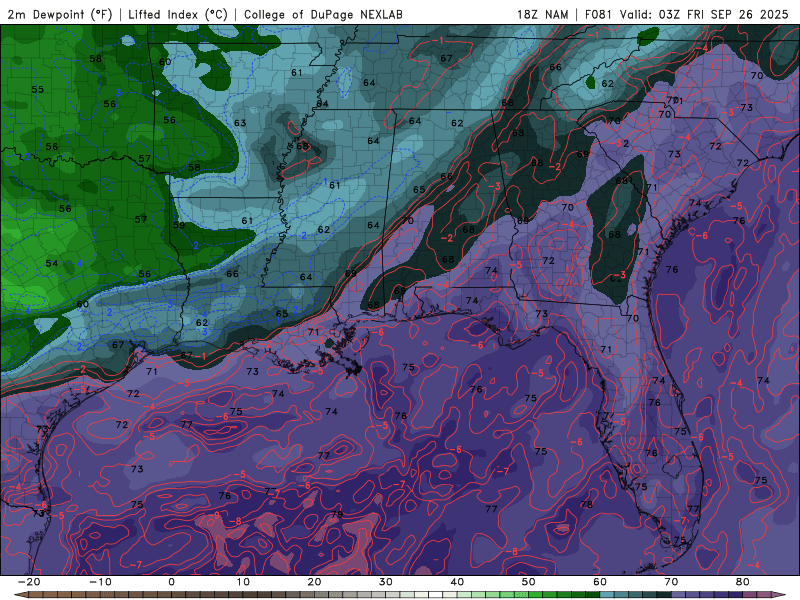Click the "80" label on the color scale
This screenshot has width=800, height=600.
click(743, 582)
